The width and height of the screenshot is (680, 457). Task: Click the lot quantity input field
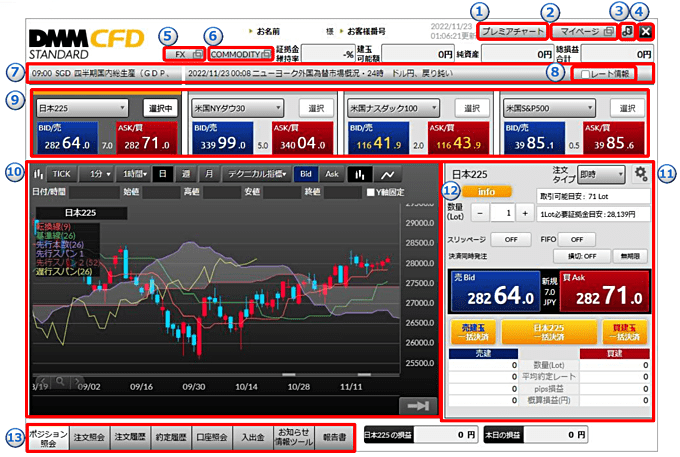coord(503,213)
